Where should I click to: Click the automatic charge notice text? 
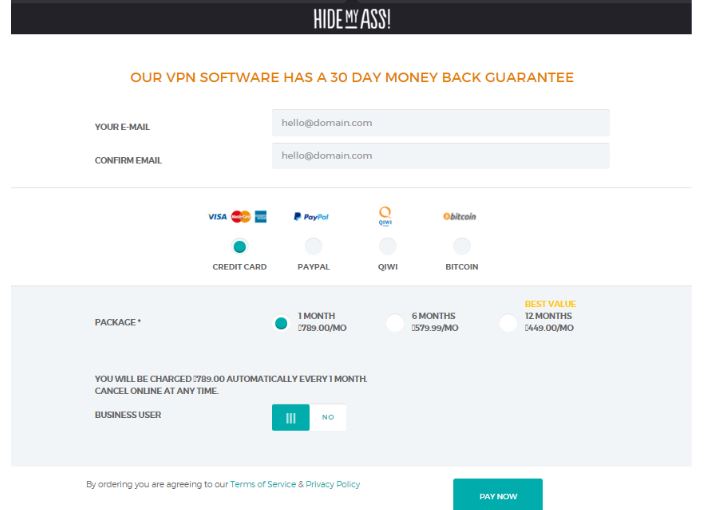[230, 385]
